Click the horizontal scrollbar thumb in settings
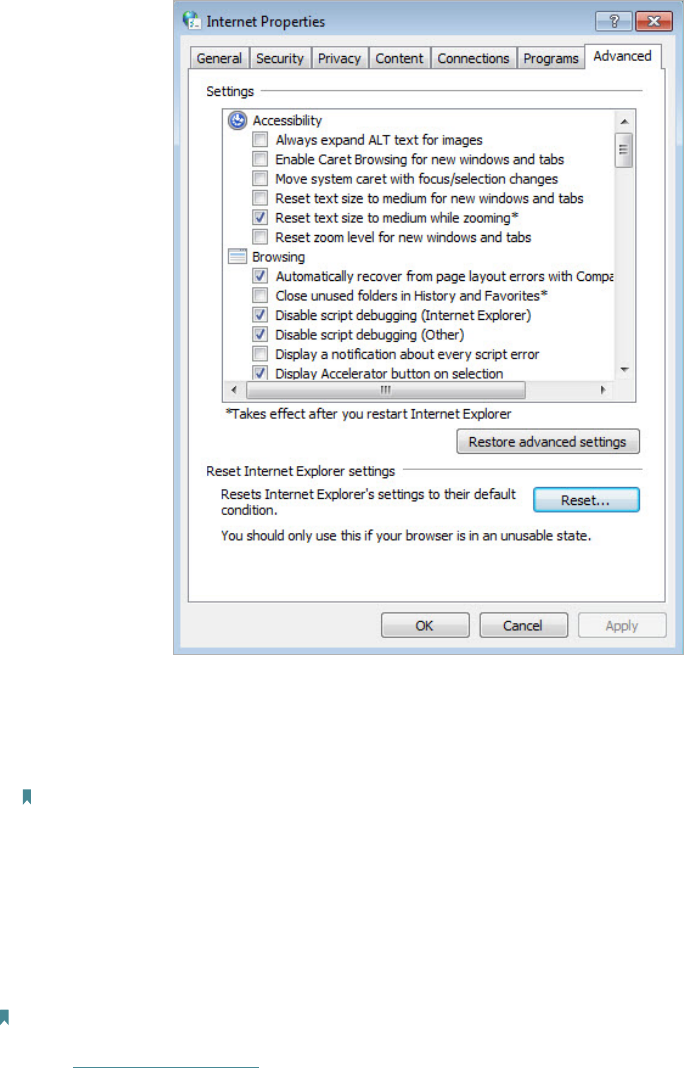This screenshot has height=1068, width=684. point(386,390)
